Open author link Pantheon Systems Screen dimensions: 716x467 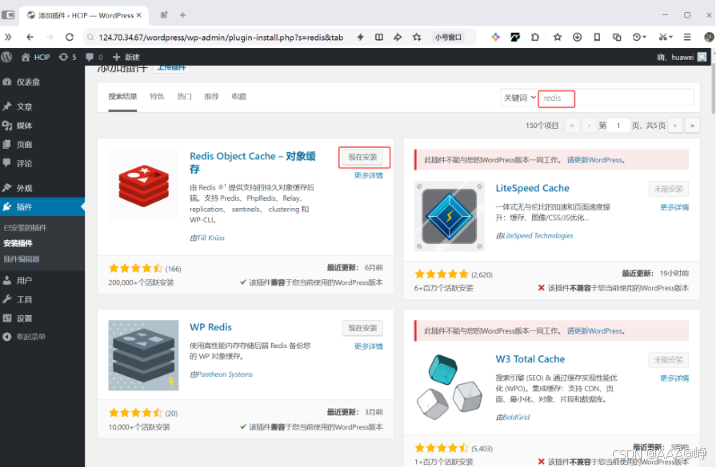pos(225,374)
